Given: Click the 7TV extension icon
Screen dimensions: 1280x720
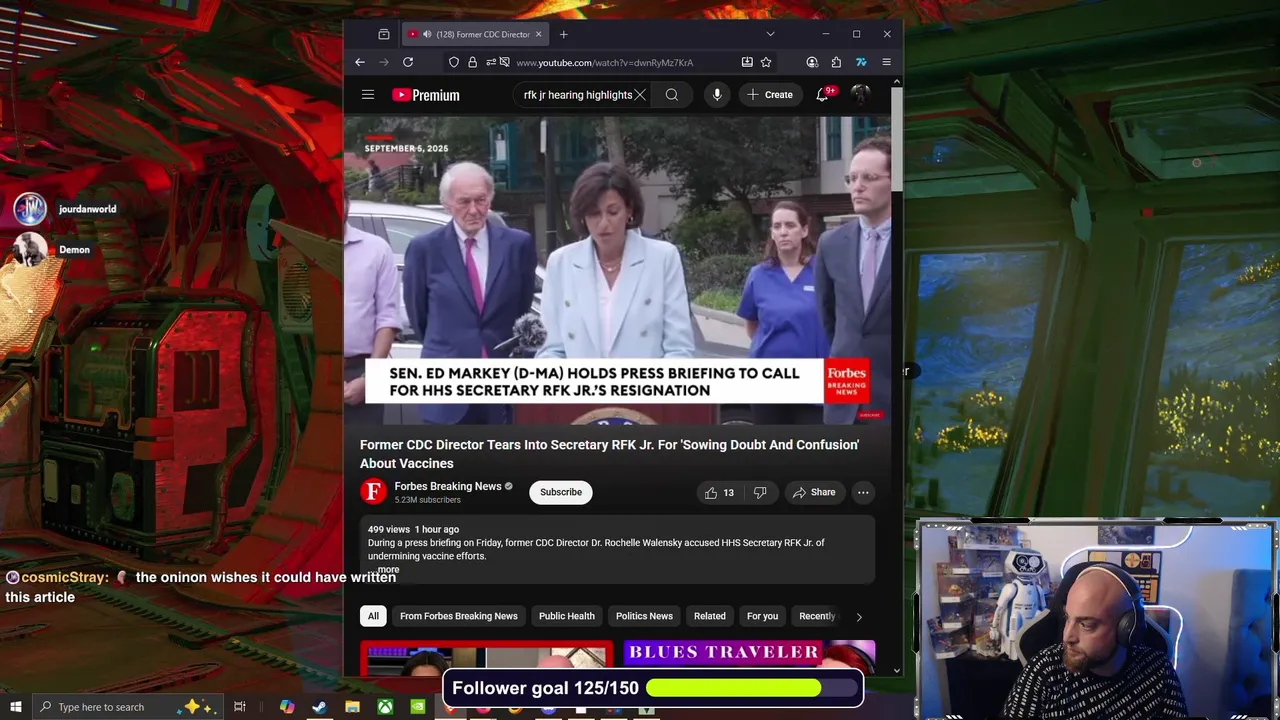Looking at the screenshot, I should pos(861,62).
